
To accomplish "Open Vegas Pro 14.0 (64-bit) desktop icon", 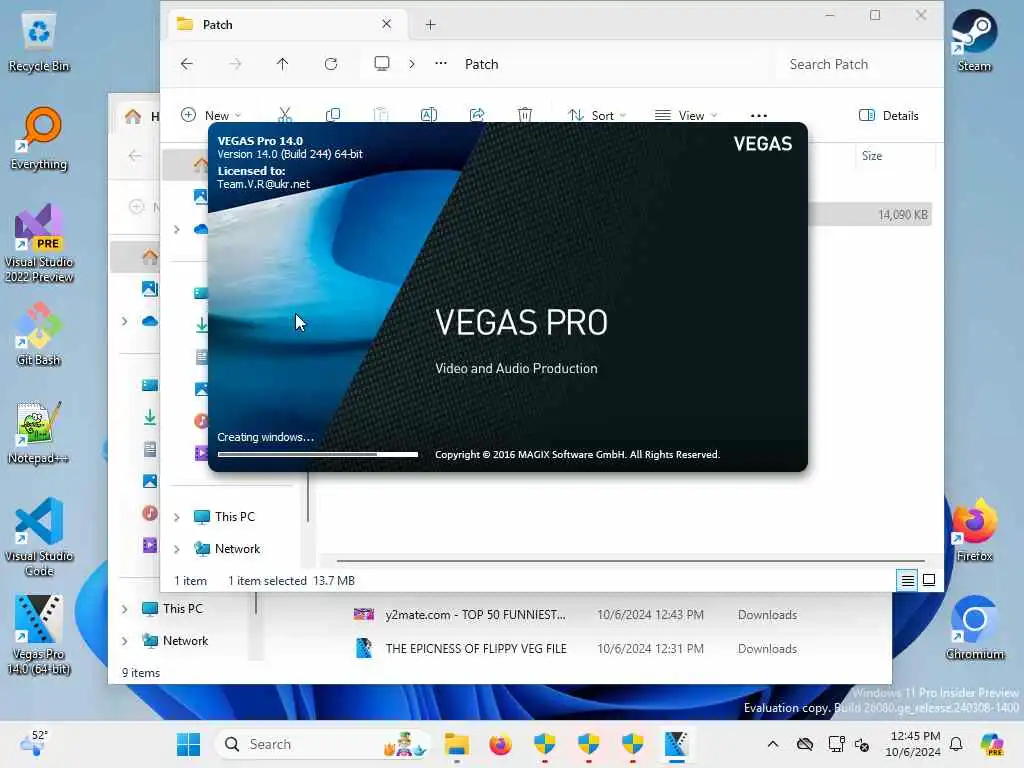I will point(39,635).
